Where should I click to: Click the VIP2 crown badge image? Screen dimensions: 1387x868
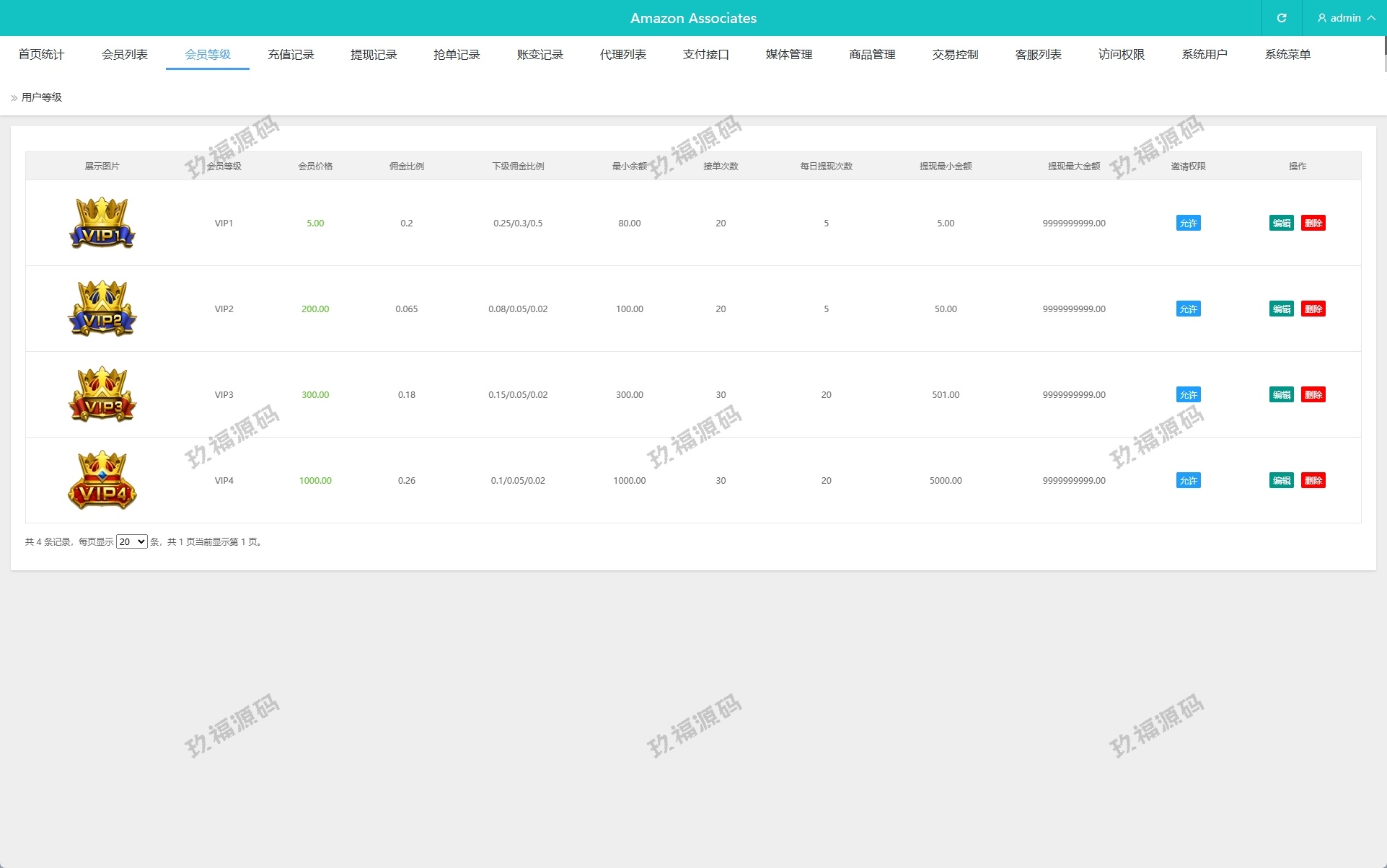click(x=102, y=309)
